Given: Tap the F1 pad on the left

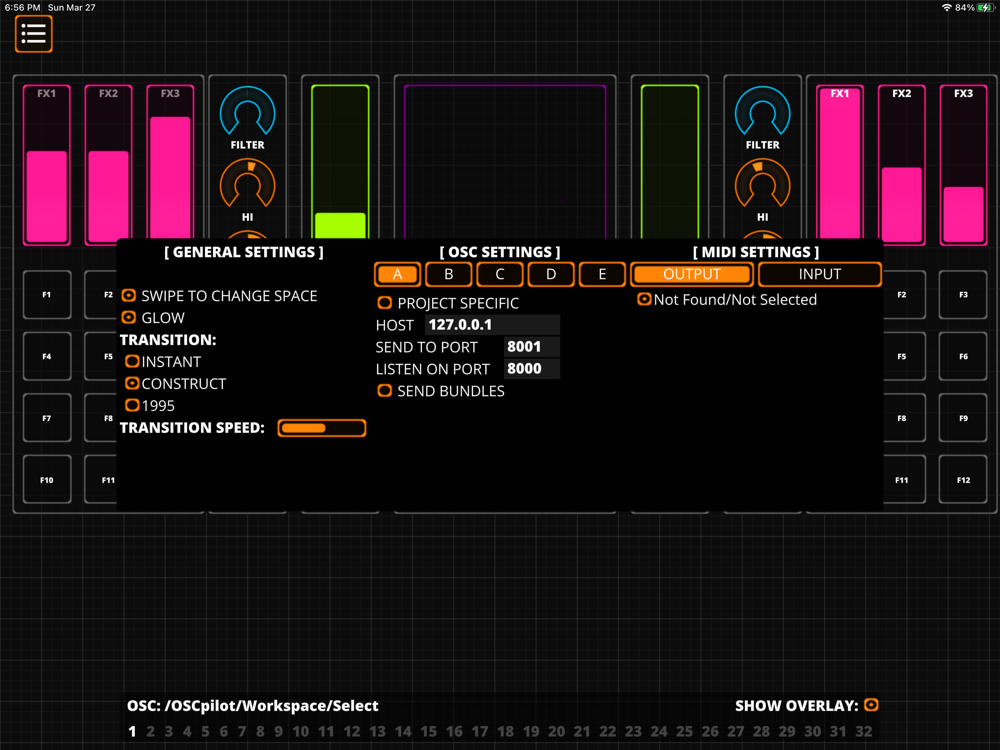Looking at the screenshot, I should coord(47,295).
